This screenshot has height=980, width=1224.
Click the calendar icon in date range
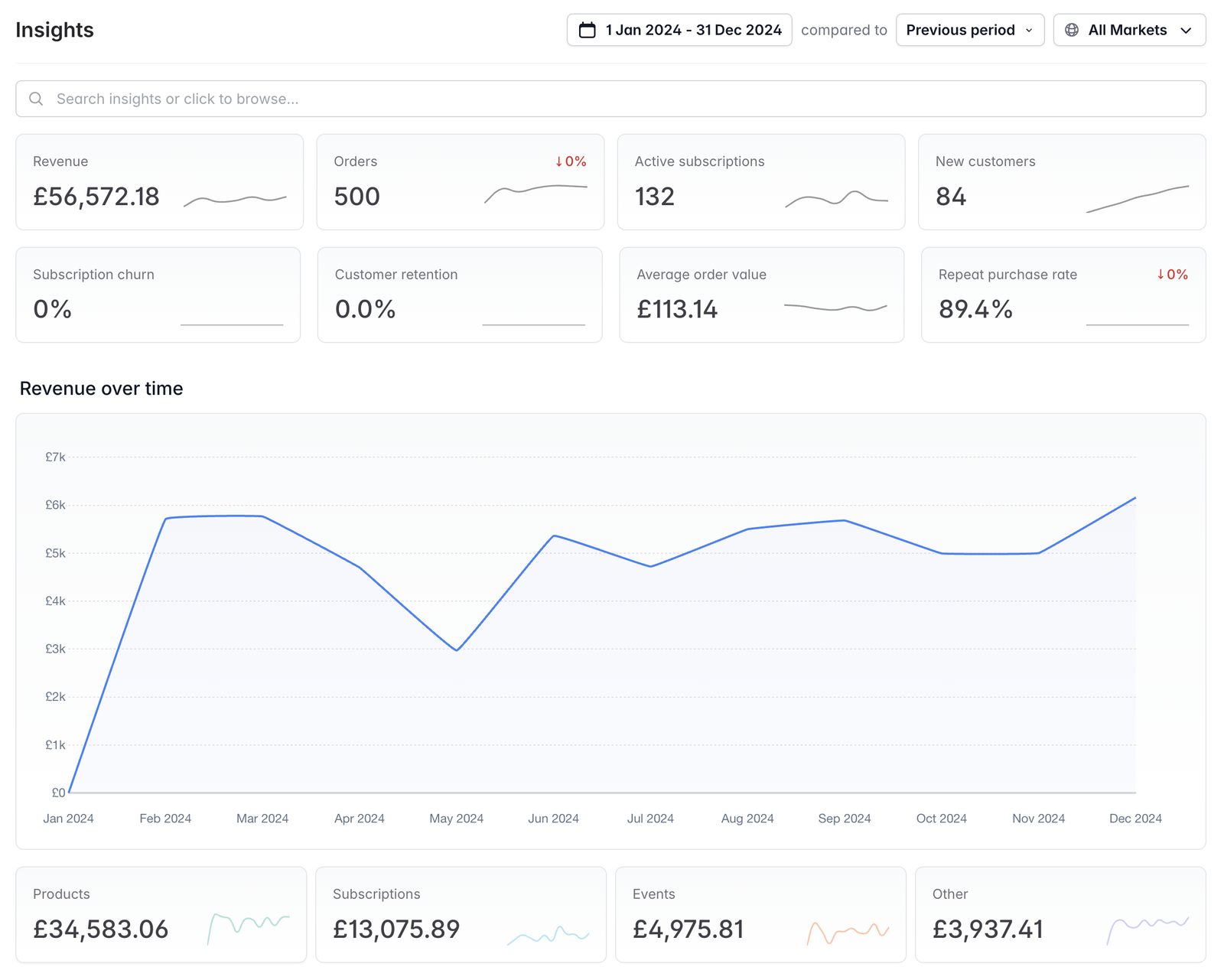(x=587, y=30)
